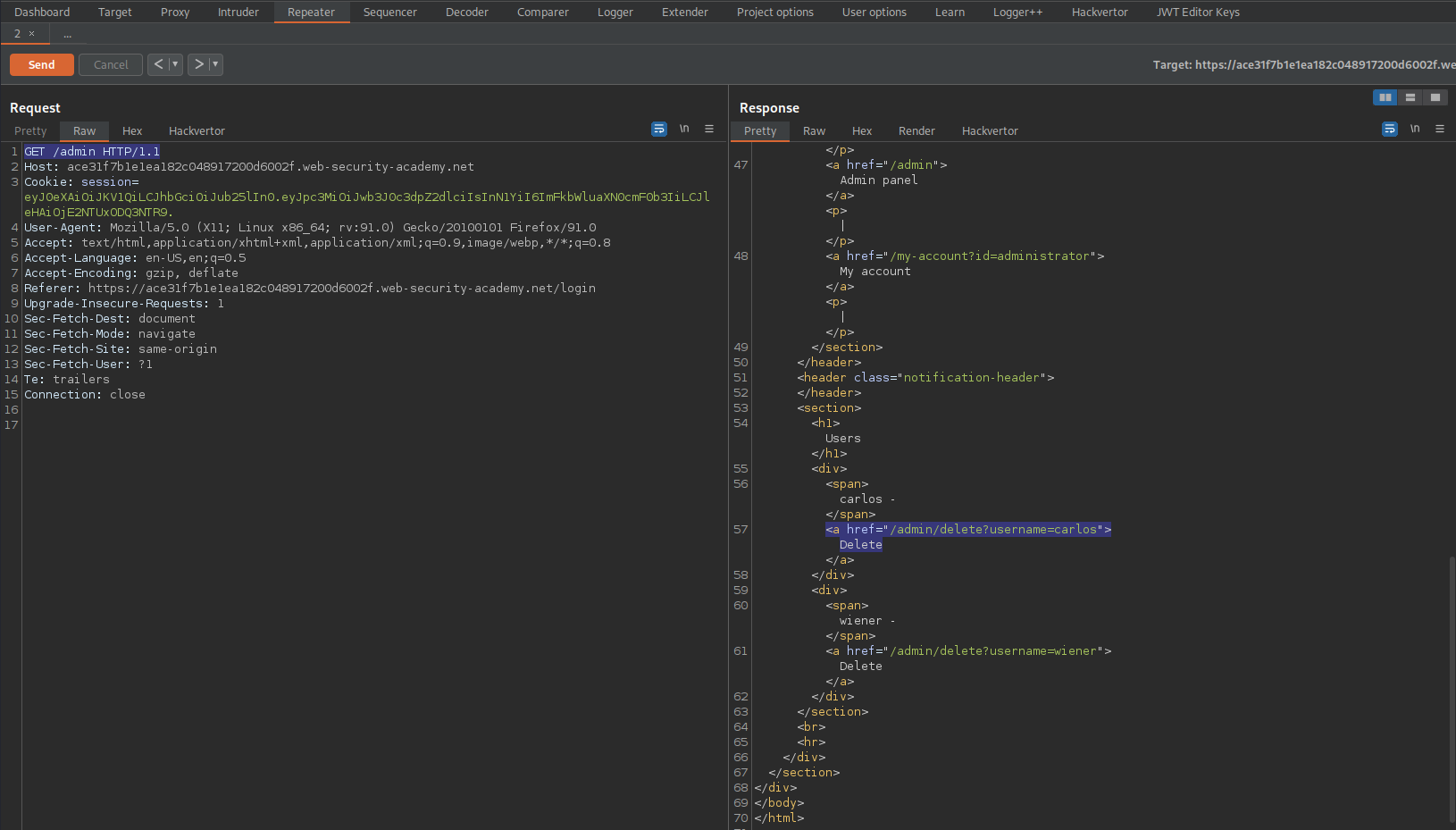Click the Connection: close header
Screen dimensions: 1456x830
pyautogui.click(x=85, y=394)
